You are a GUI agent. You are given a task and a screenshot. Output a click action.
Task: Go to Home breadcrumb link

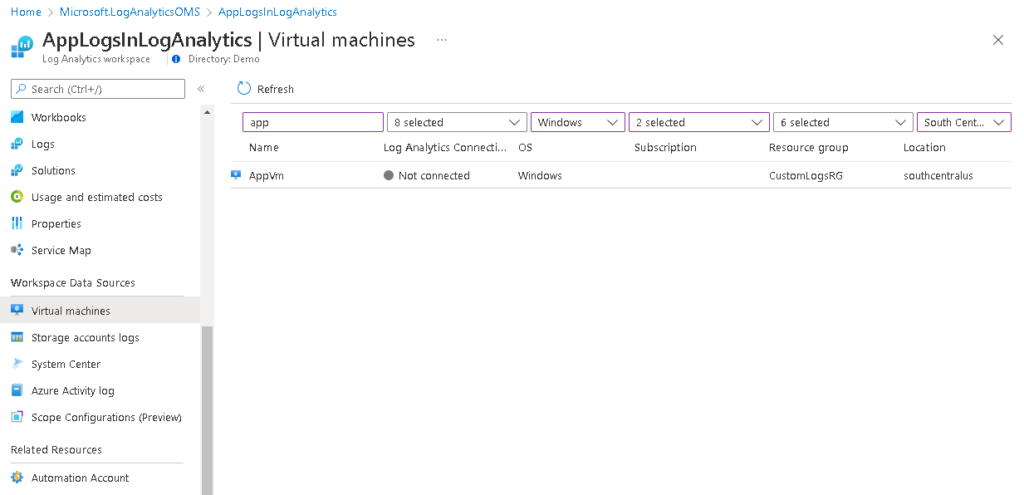(25, 12)
